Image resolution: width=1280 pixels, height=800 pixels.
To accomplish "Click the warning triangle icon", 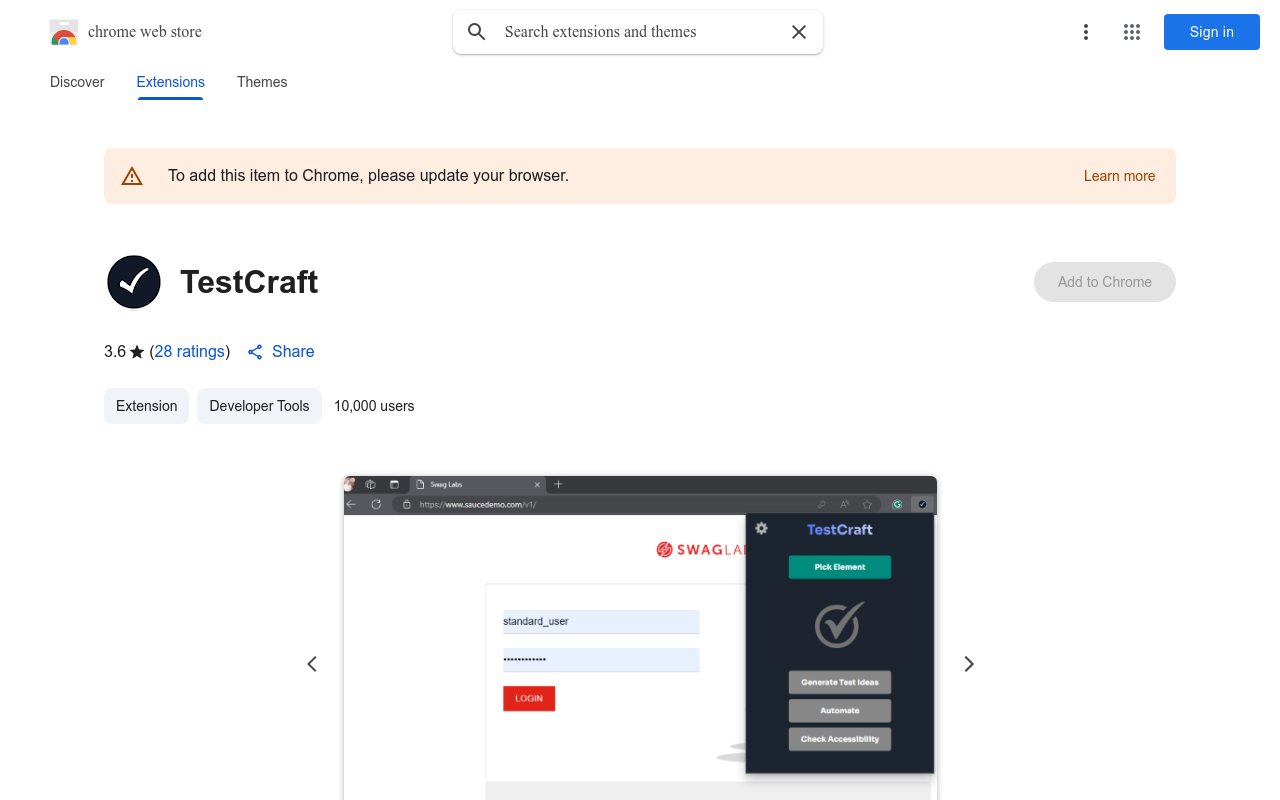I will (x=132, y=176).
